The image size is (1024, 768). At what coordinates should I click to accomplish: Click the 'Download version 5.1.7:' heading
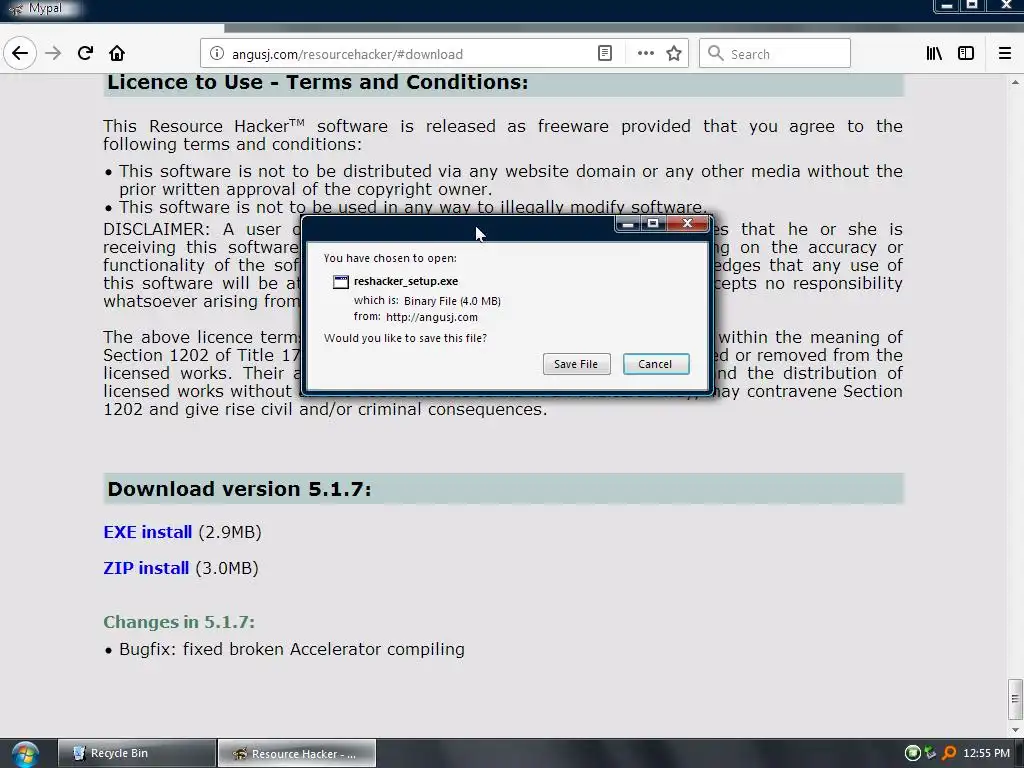(239, 488)
